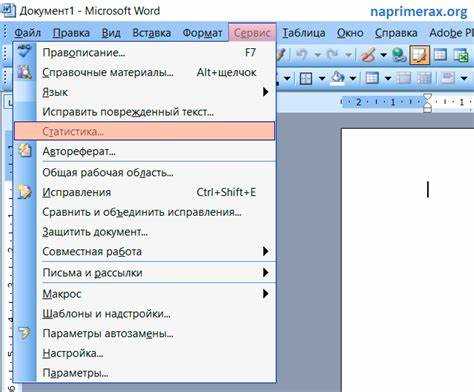Expand the Язык submenu arrow
This screenshot has height=392, width=474.
[265, 92]
